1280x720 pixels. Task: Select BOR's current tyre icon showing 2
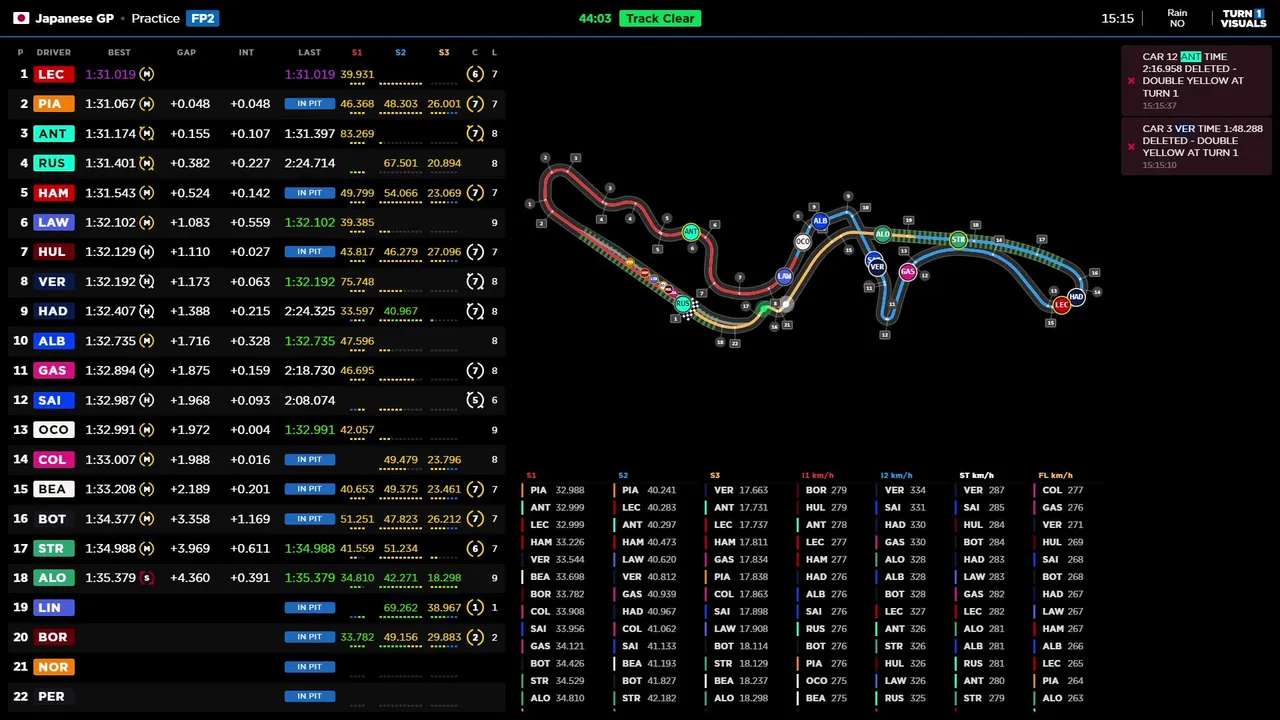[x=475, y=637]
